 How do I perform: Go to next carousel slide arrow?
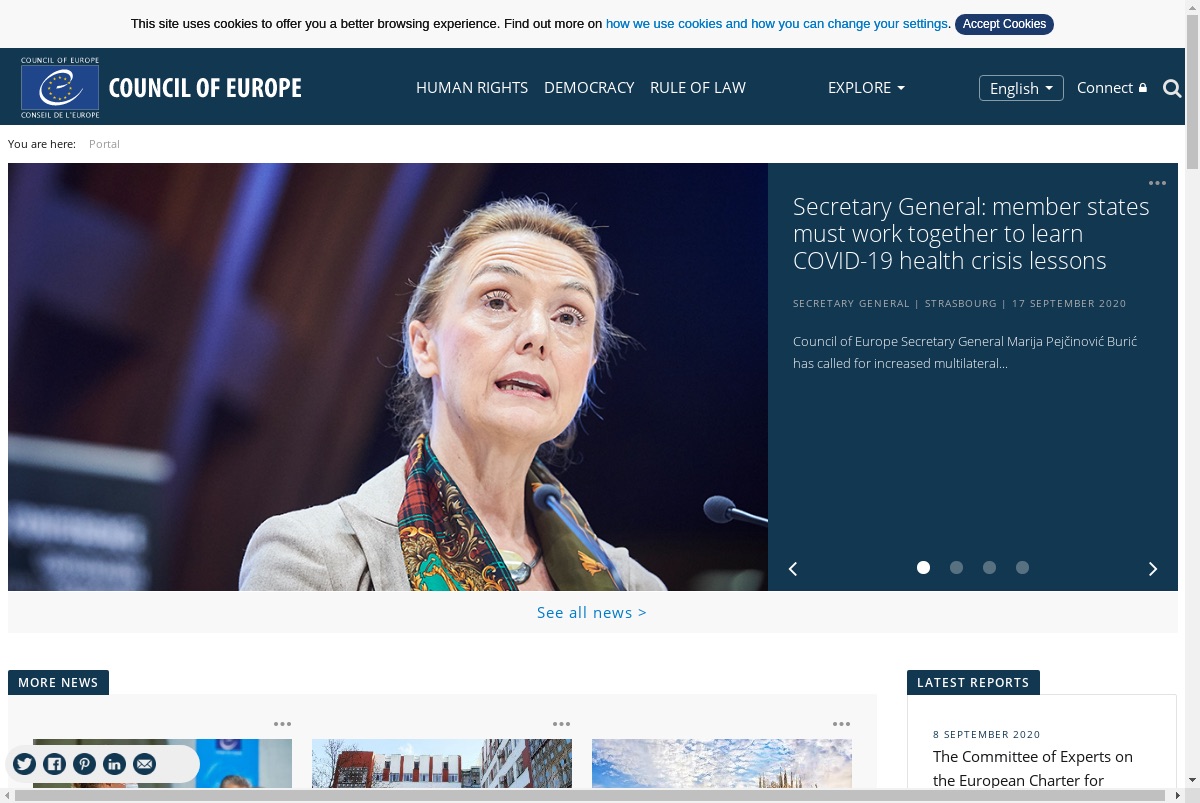tap(1152, 569)
